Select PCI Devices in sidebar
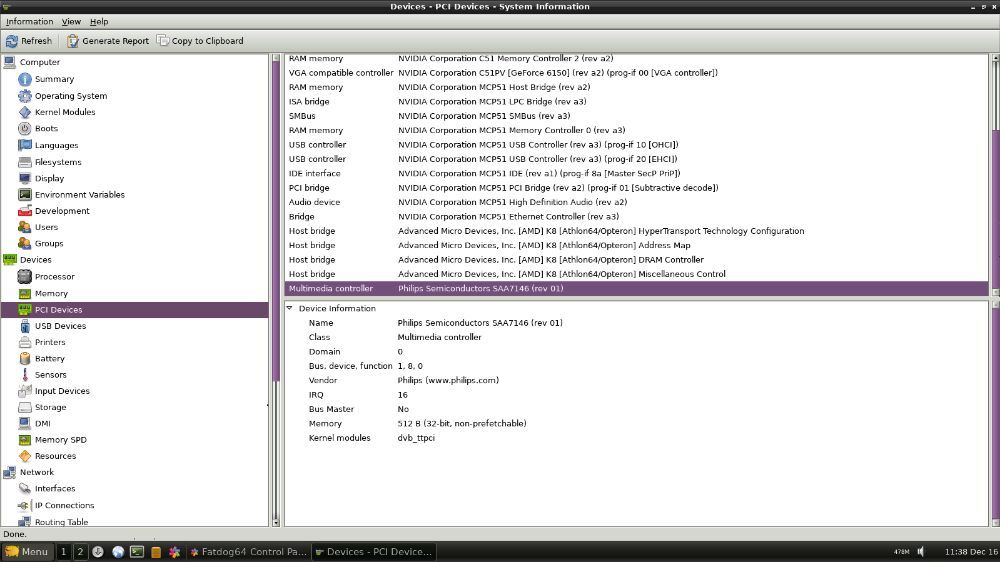This screenshot has height=562, width=1000. (x=135, y=310)
